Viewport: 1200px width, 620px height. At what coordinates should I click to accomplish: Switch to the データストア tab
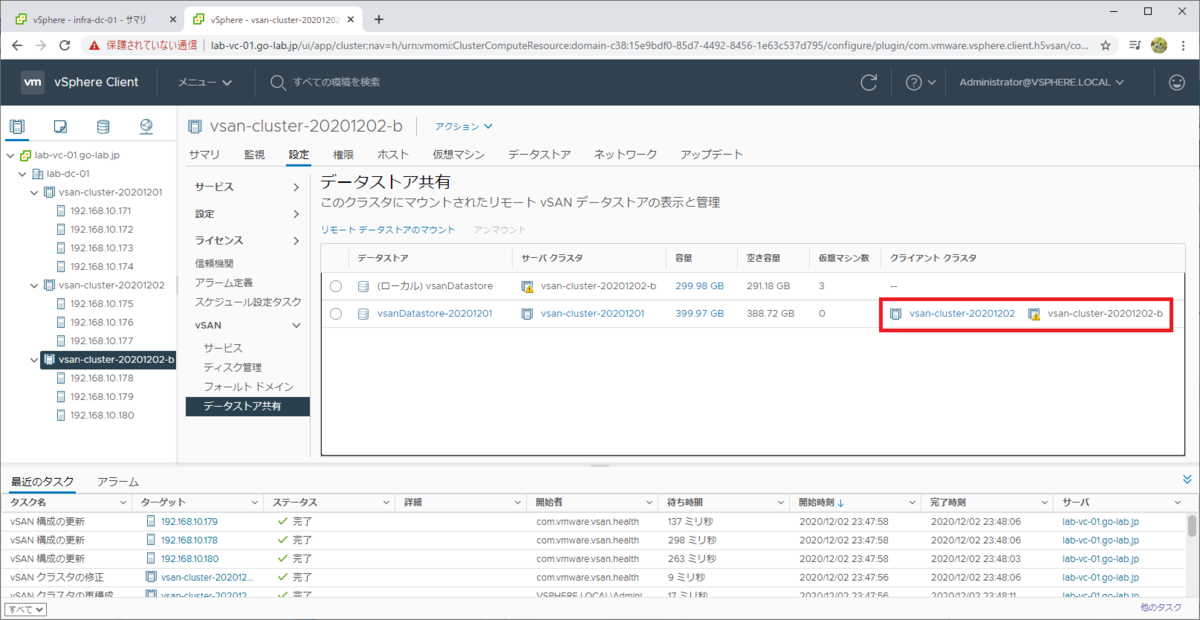(539, 155)
